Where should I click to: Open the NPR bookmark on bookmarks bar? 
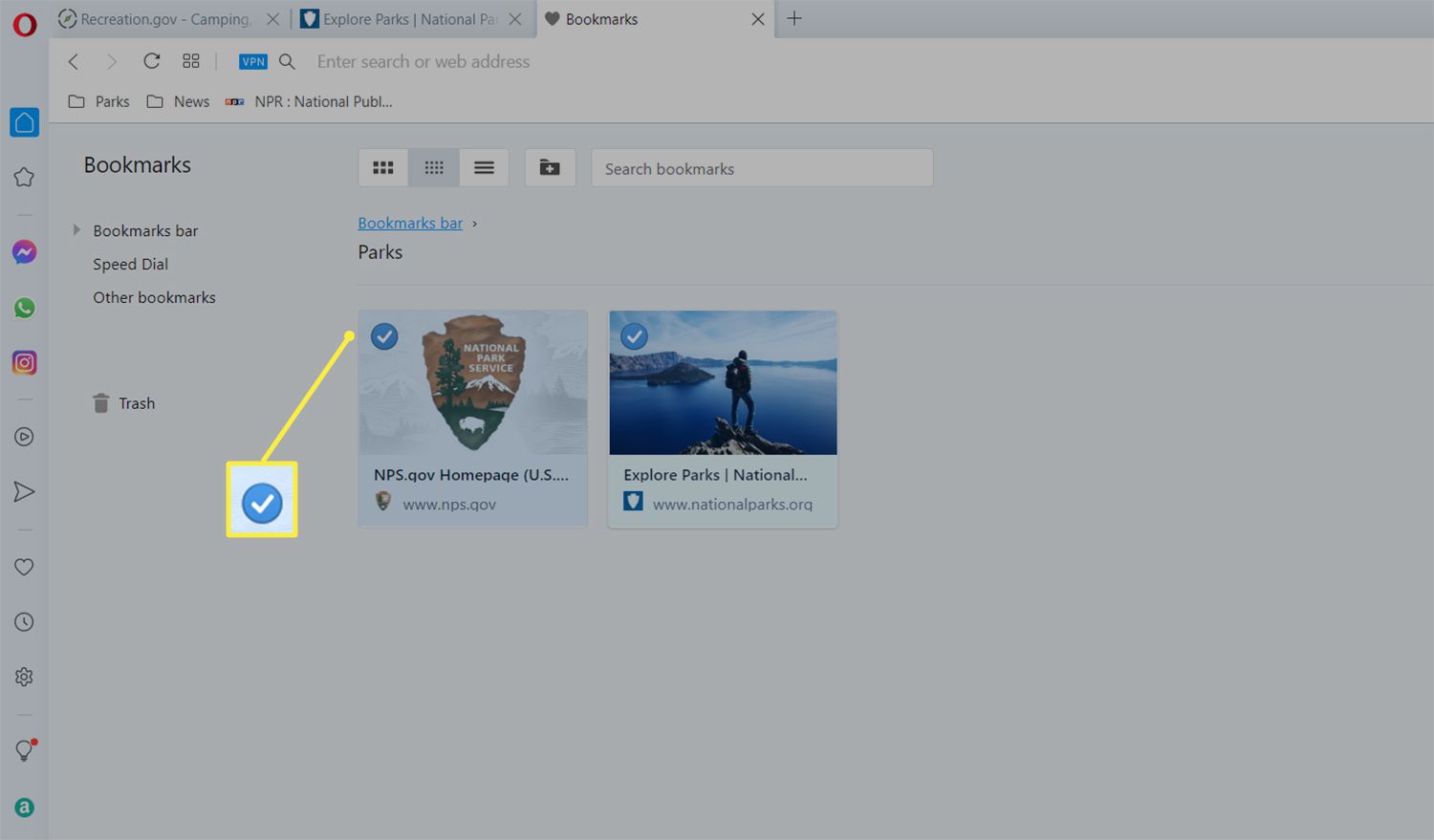click(x=309, y=101)
